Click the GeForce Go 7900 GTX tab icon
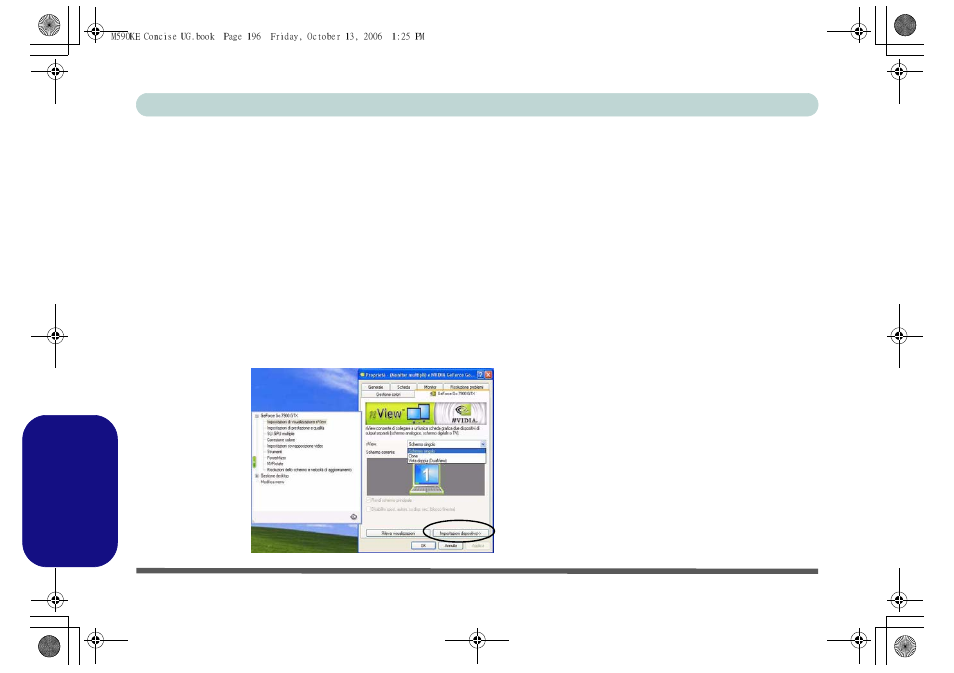This screenshot has height=673, width=954. [x=432, y=395]
